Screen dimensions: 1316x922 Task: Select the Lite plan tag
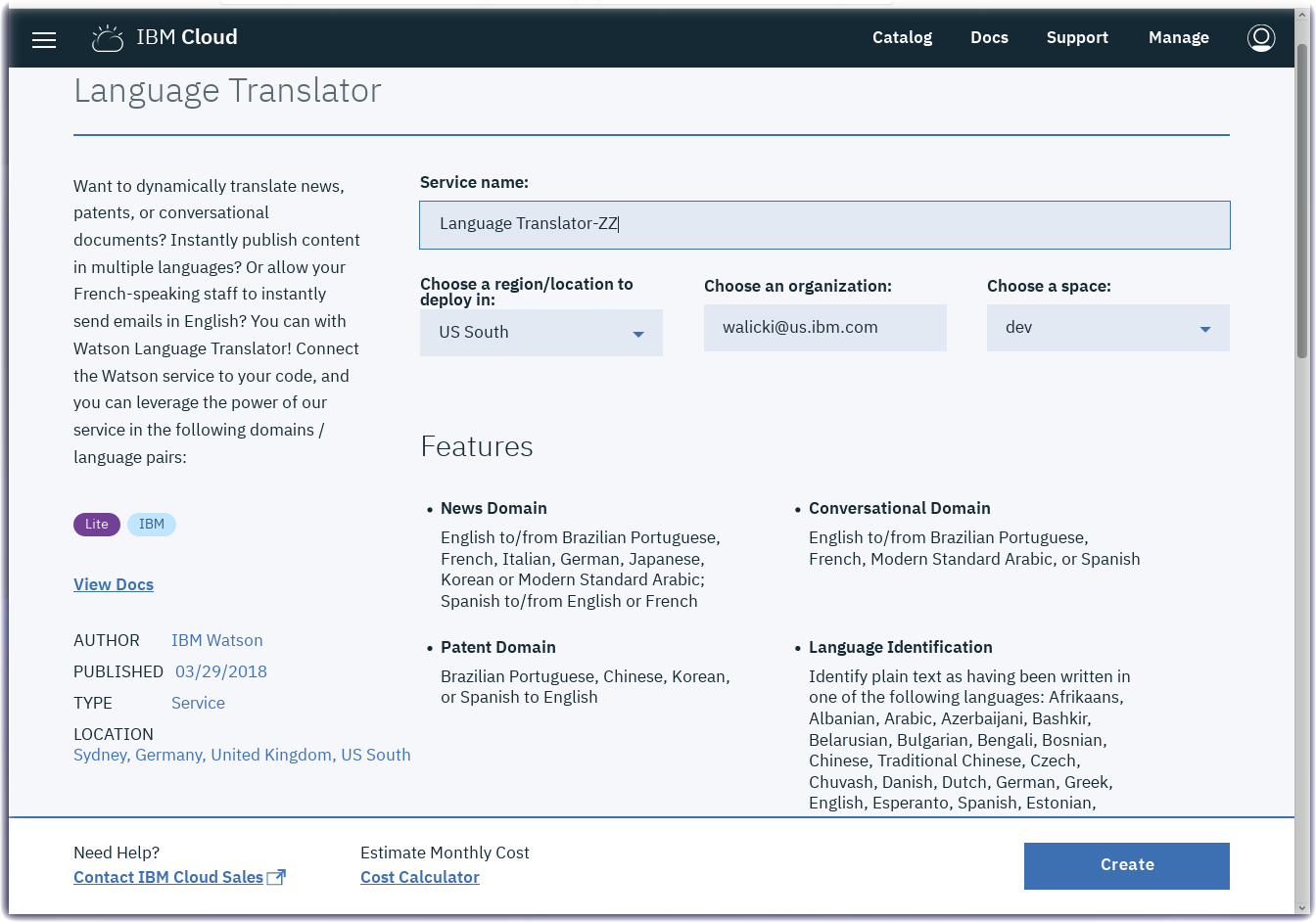click(x=97, y=525)
